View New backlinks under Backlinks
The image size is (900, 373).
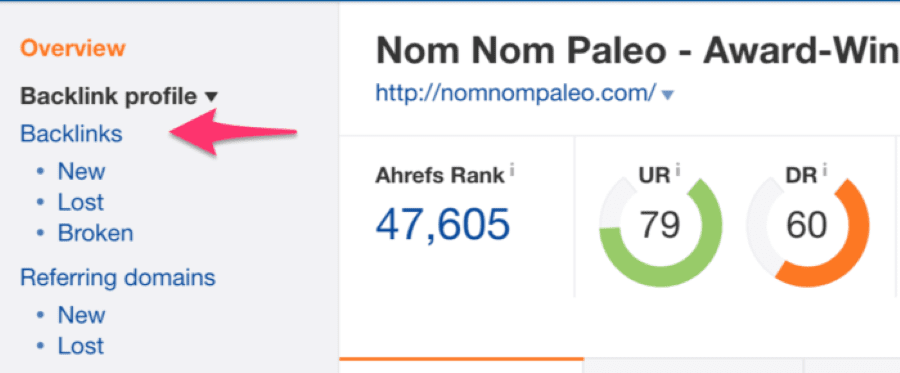pyautogui.click(x=82, y=171)
